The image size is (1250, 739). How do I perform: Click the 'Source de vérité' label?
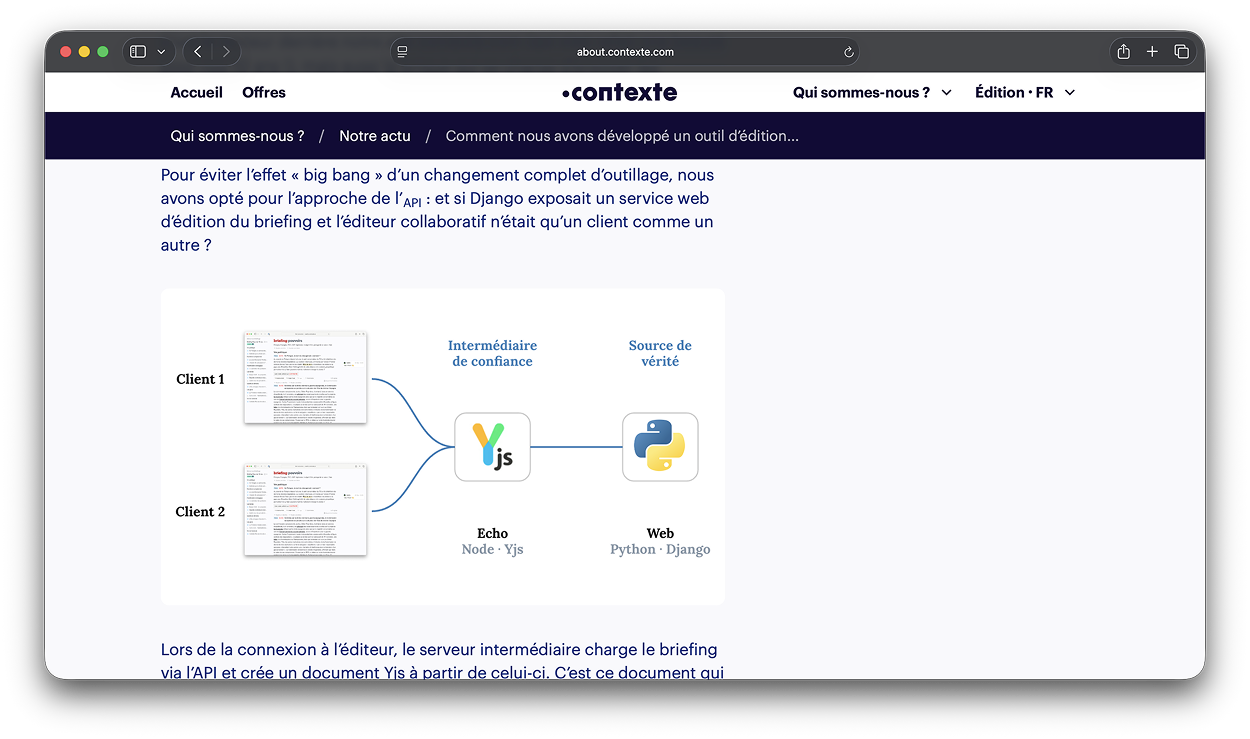point(660,353)
